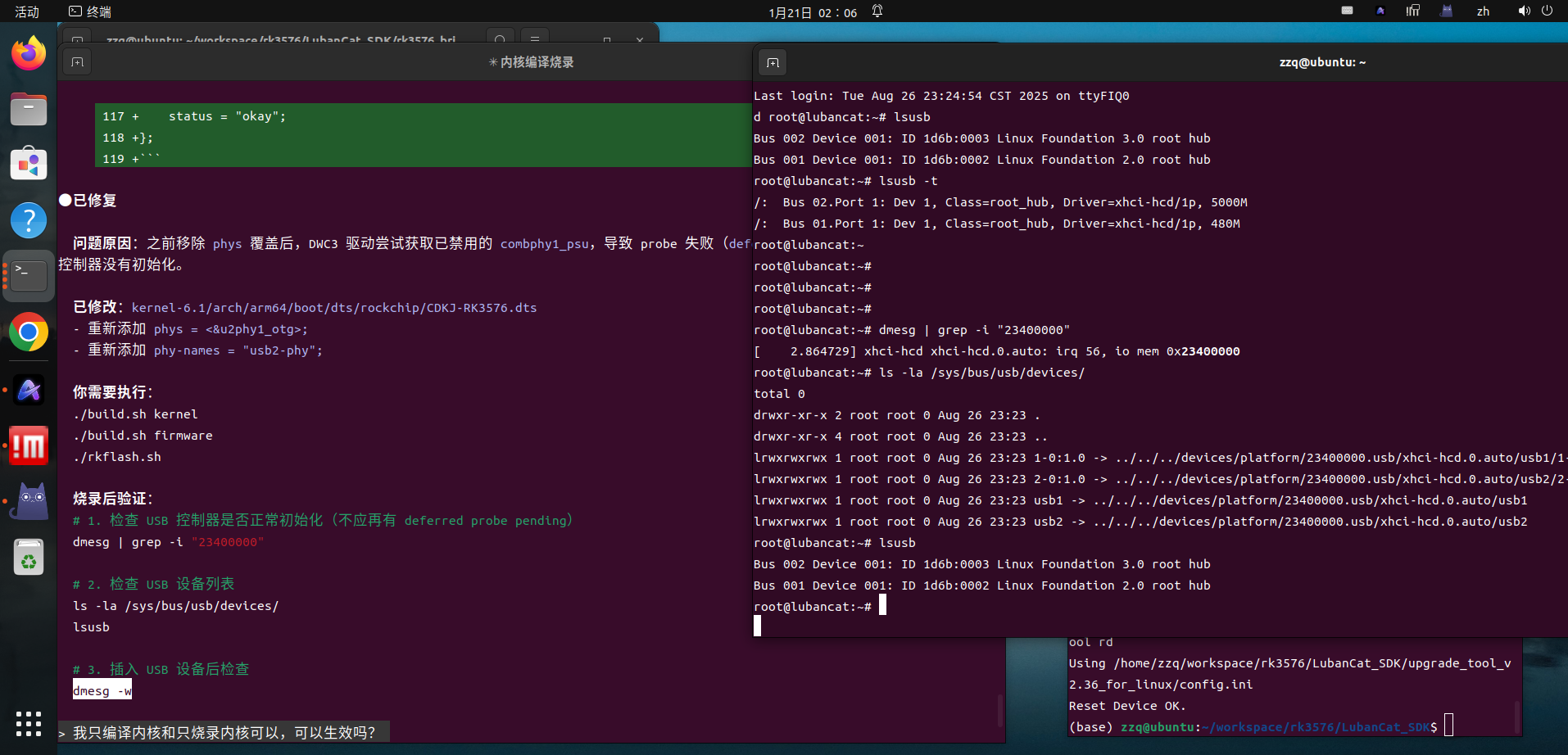Switch the zh input method indicator
1568x755 pixels.
pyautogui.click(x=1483, y=11)
